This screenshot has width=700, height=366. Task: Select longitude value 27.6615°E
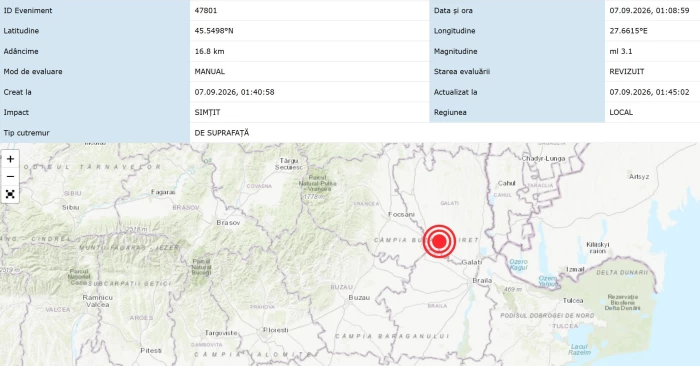pyautogui.click(x=628, y=31)
